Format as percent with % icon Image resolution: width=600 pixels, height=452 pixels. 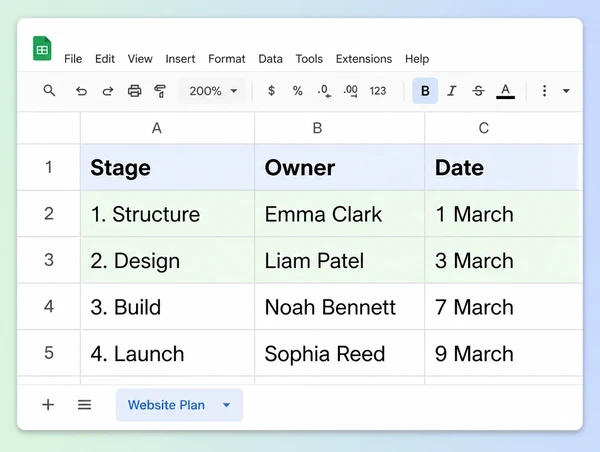[297, 91]
